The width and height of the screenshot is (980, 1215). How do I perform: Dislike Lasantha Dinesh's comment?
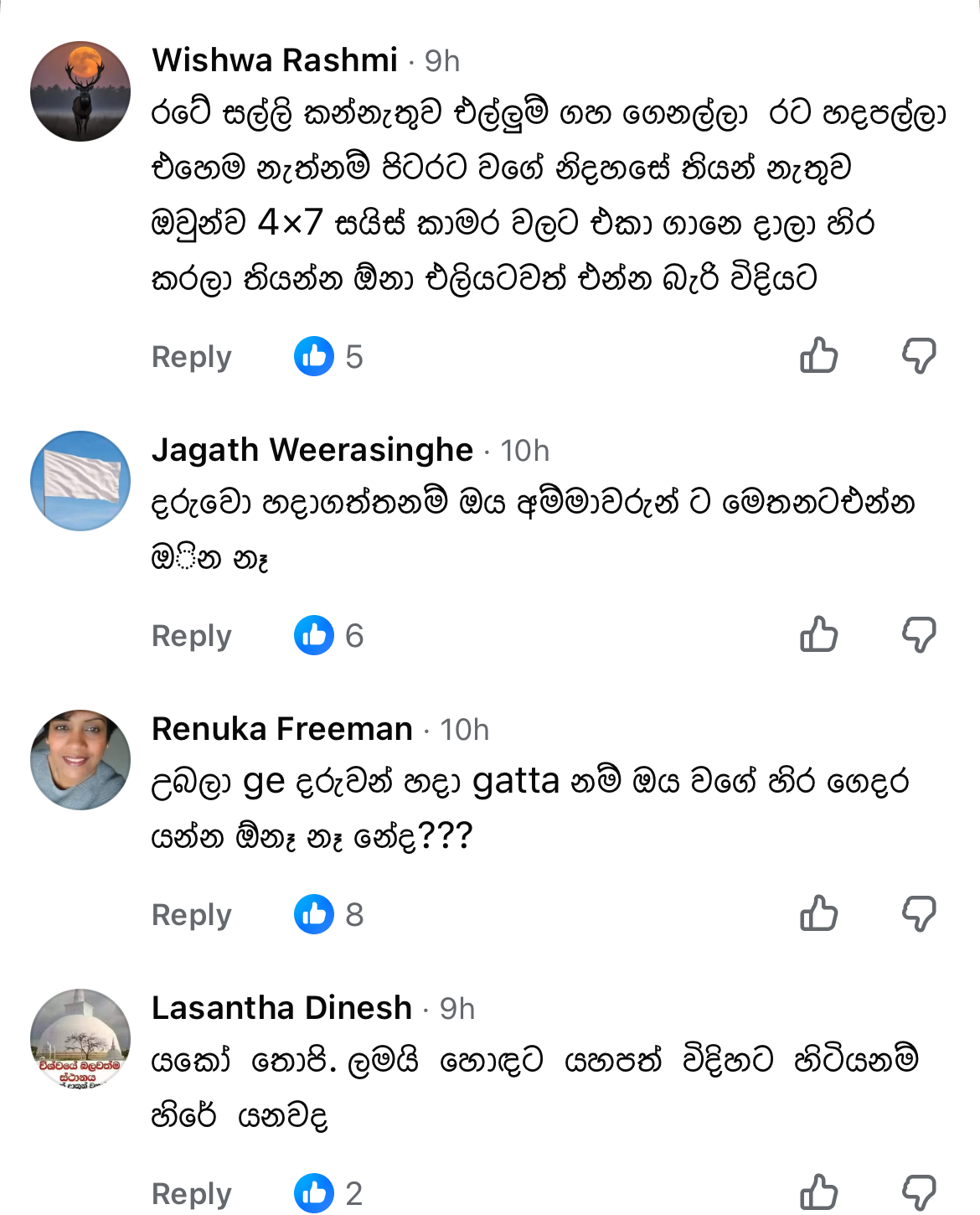[x=919, y=1193]
